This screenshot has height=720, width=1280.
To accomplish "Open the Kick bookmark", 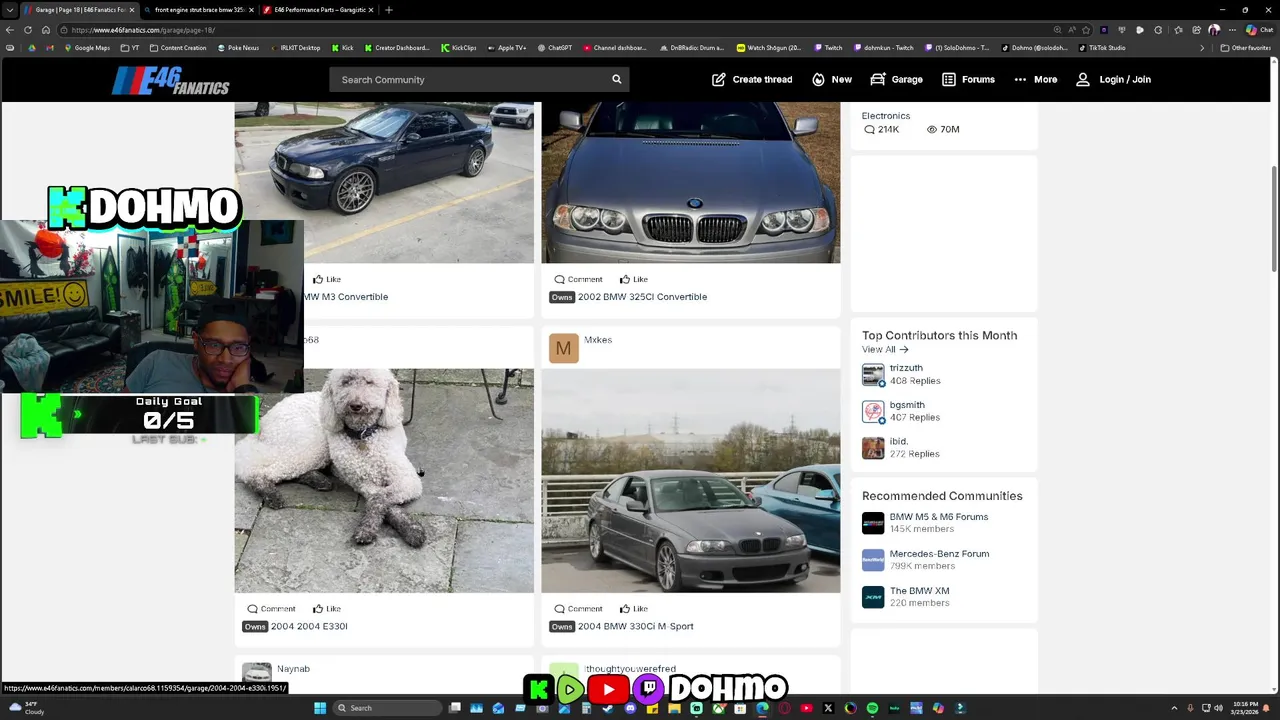I will click(x=342, y=48).
